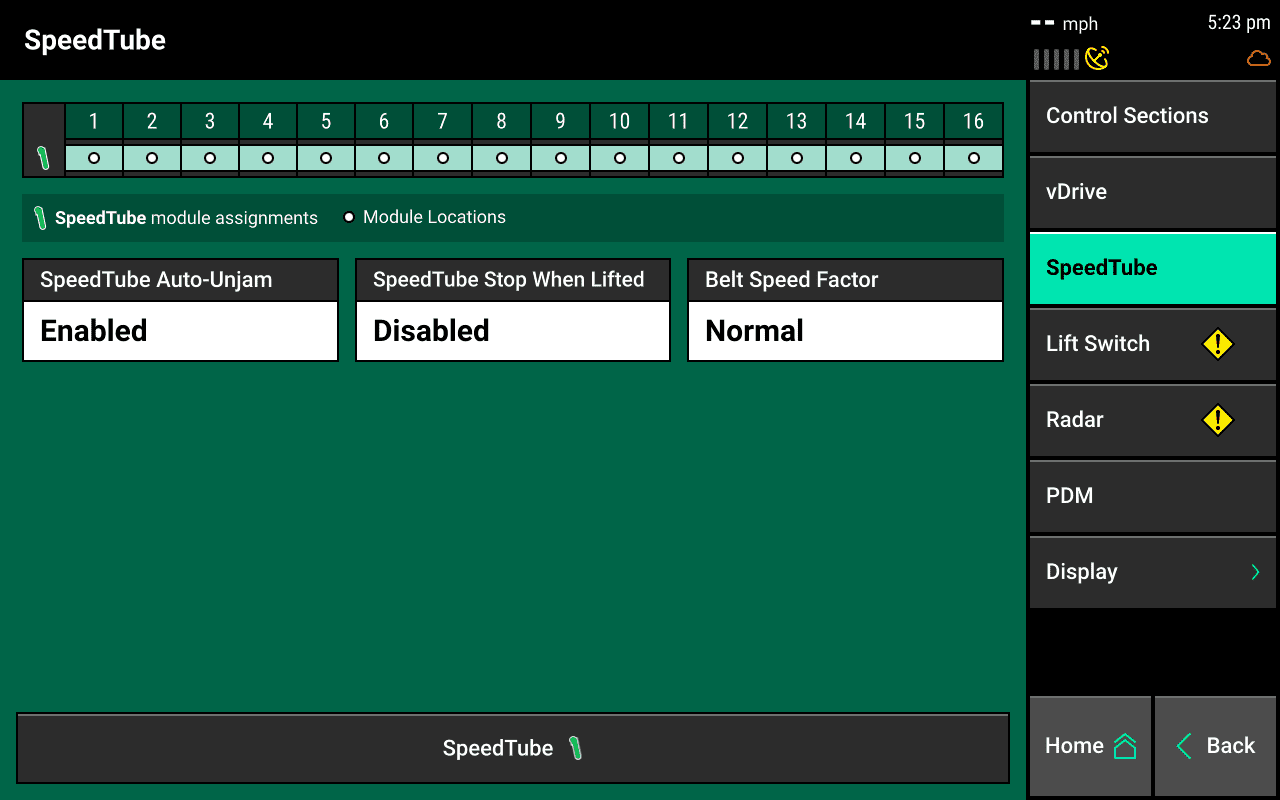Select the module location circle for row 4
The width and height of the screenshot is (1280, 800).
click(268, 158)
